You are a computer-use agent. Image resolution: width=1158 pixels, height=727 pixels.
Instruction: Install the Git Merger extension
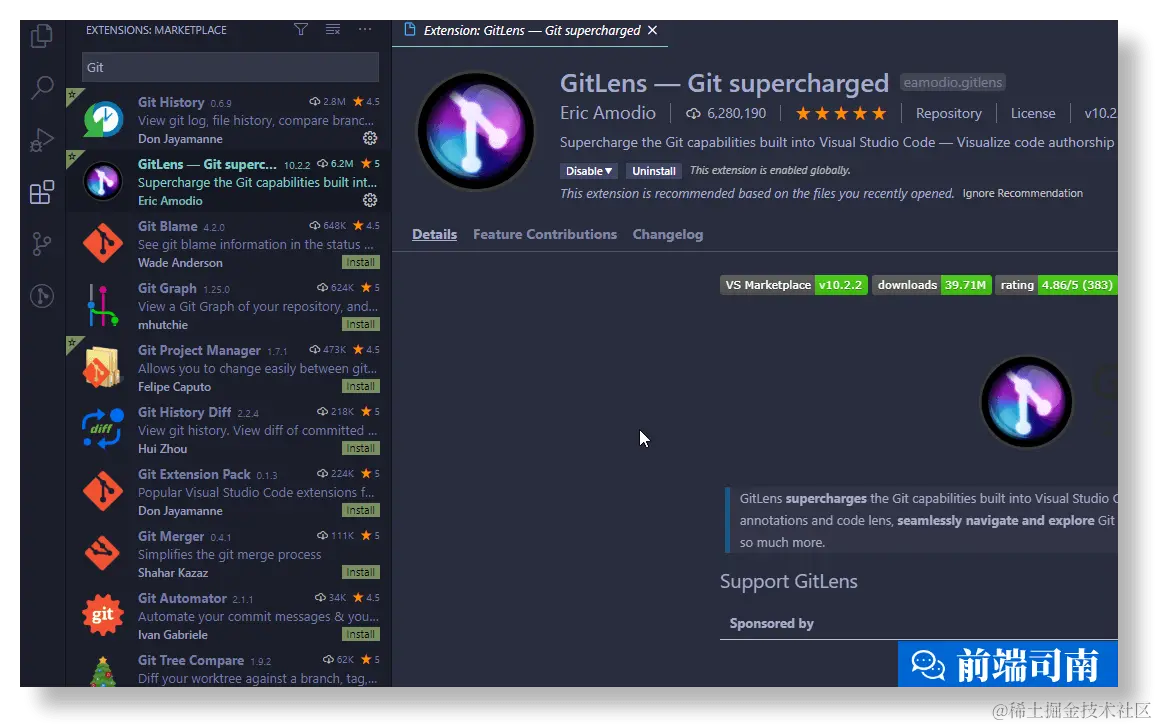[361, 573]
